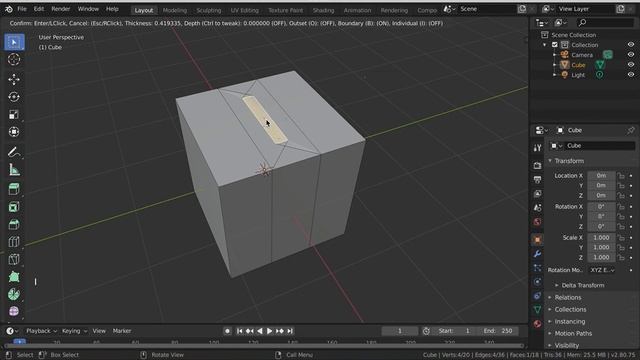Image resolution: width=640 pixels, height=360 pixels.
Task: Pin the Cube properties panel
Action: (x=631, y=130)
